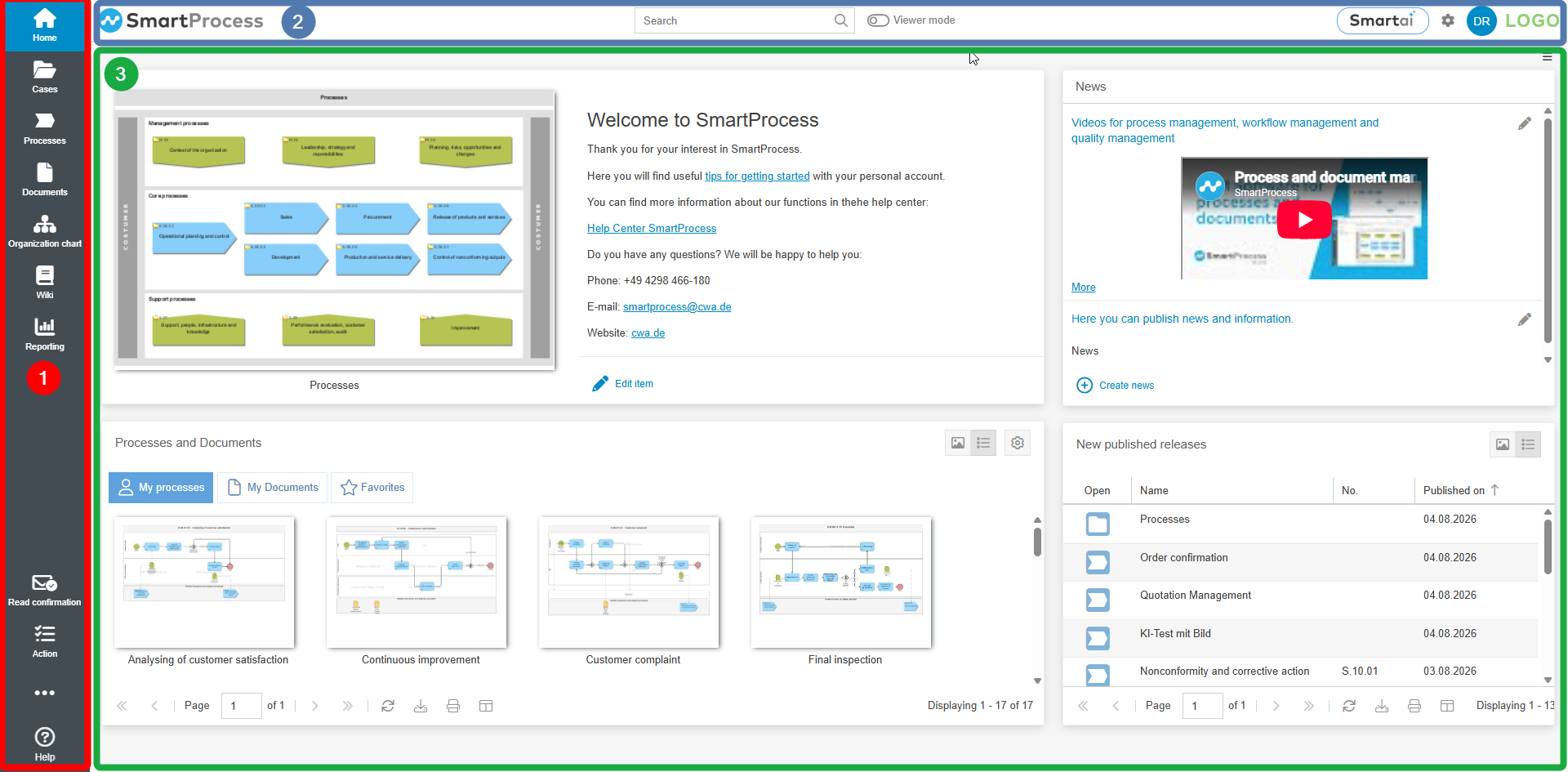Open the Wiki section

[45, 283]
